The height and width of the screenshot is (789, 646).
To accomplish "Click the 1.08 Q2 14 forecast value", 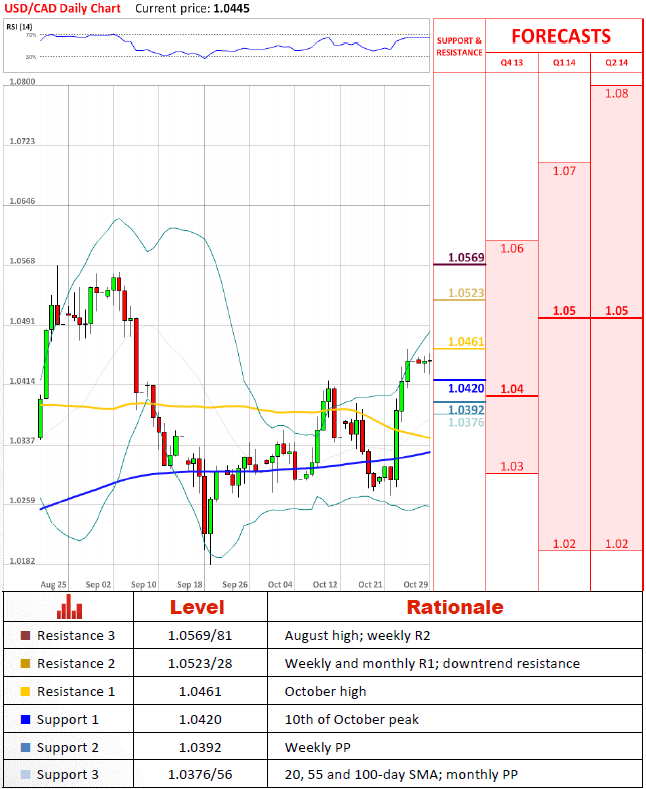I will point(616,94).
